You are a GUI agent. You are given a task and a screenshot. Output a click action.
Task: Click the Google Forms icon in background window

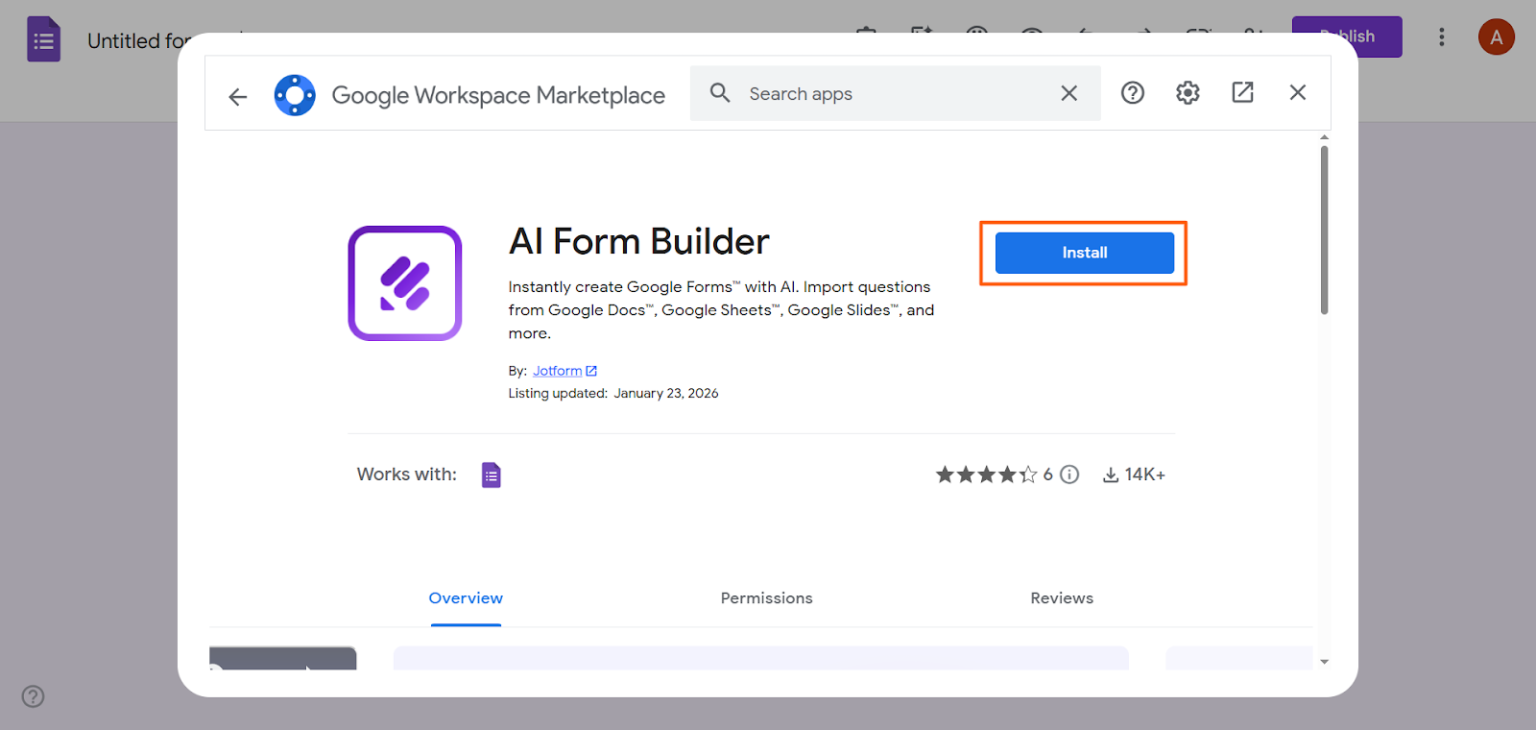(x=44, y=40)
